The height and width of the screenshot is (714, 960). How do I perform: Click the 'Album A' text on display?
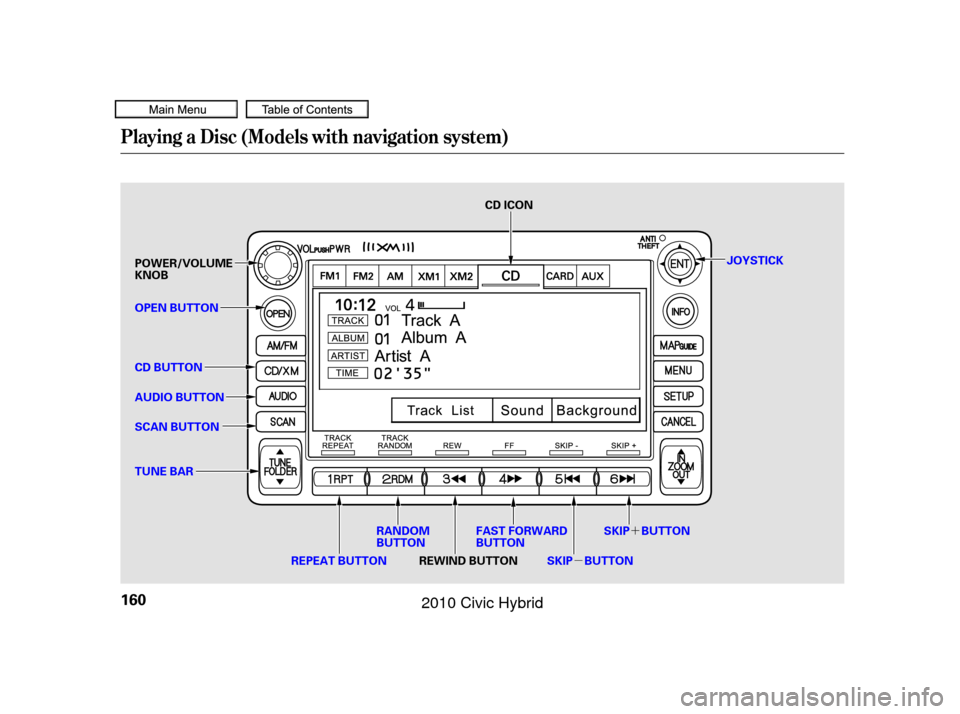click(433, 337)
